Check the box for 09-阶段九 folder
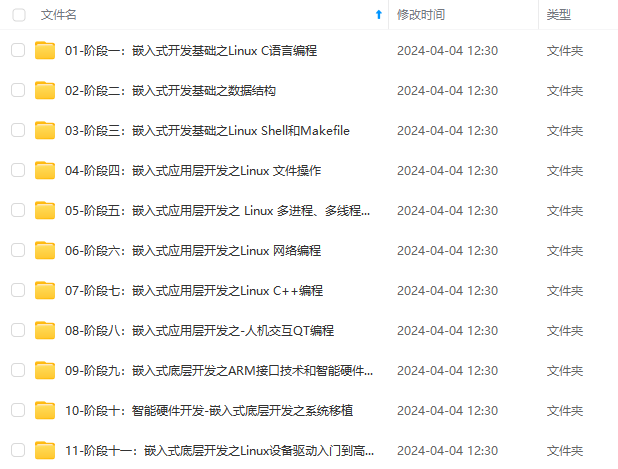This screenshot has height=469, width=618. [x=18, y=370]
